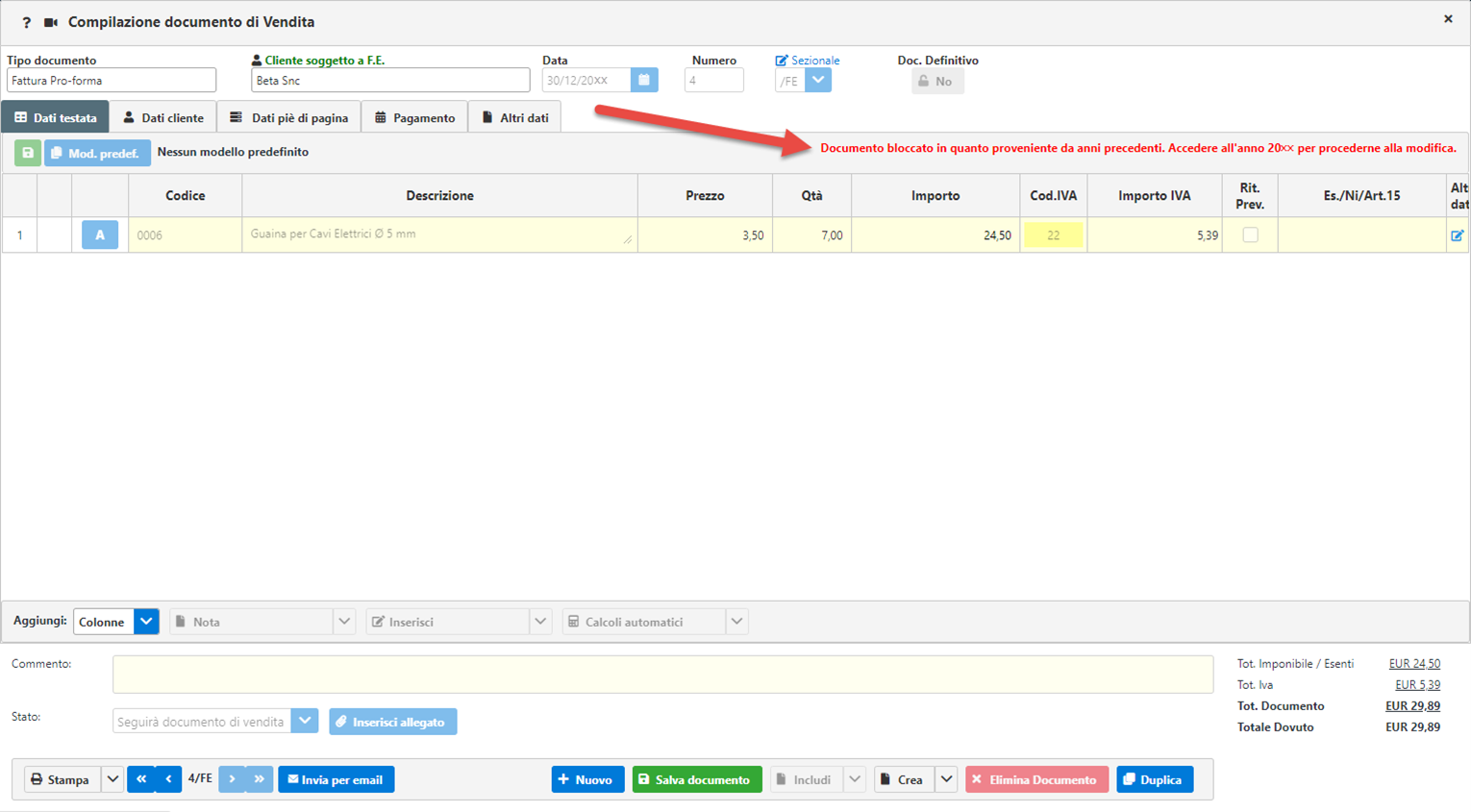
Task: Open the Pagamento tab
Action: 414,118
